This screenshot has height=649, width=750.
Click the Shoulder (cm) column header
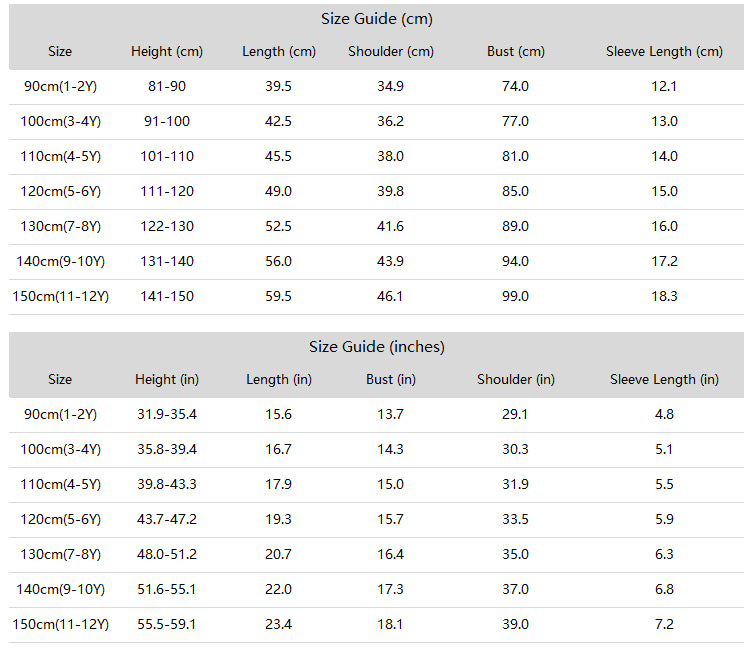click(x=391, y=52)
